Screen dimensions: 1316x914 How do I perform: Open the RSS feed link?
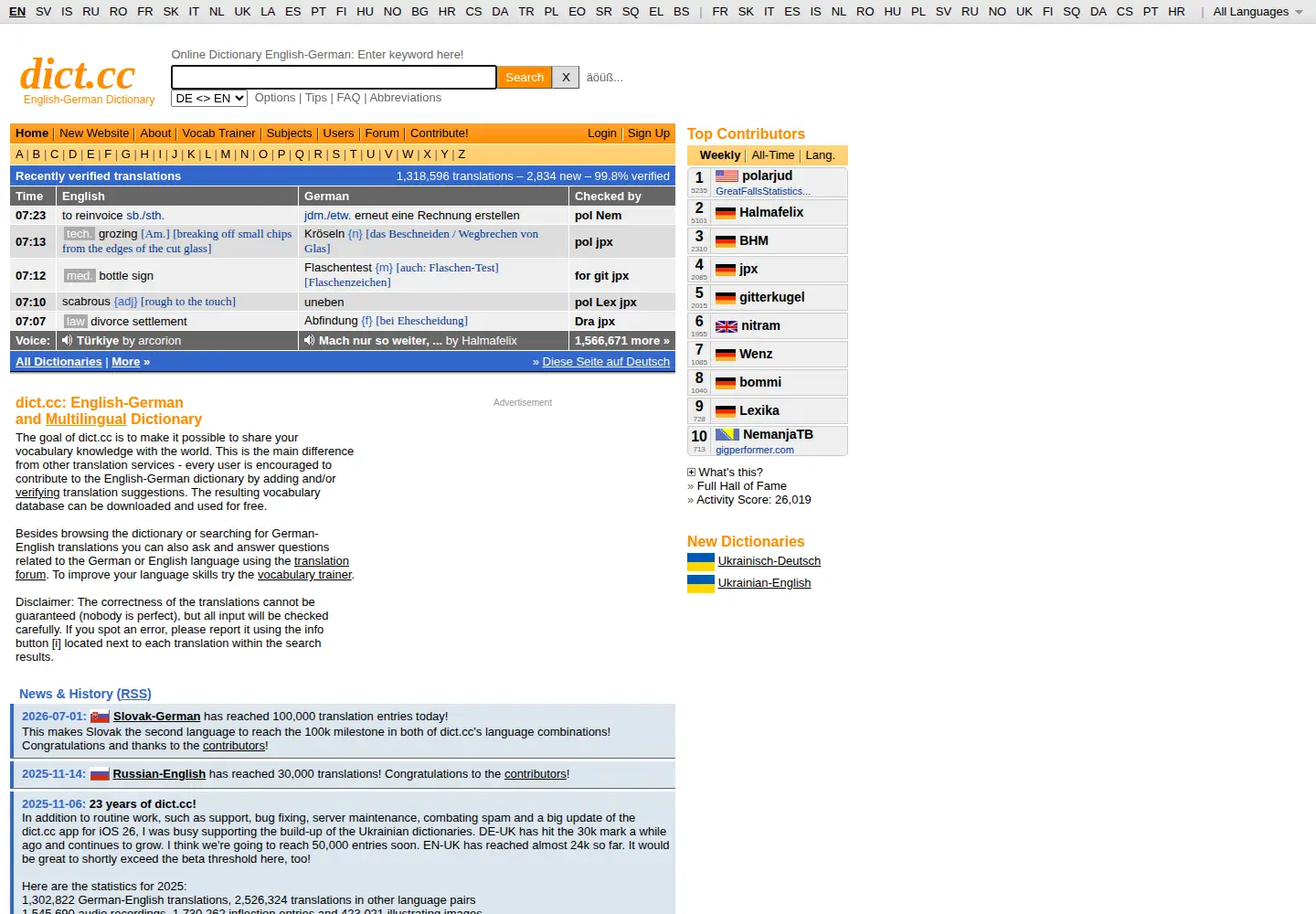133,695
